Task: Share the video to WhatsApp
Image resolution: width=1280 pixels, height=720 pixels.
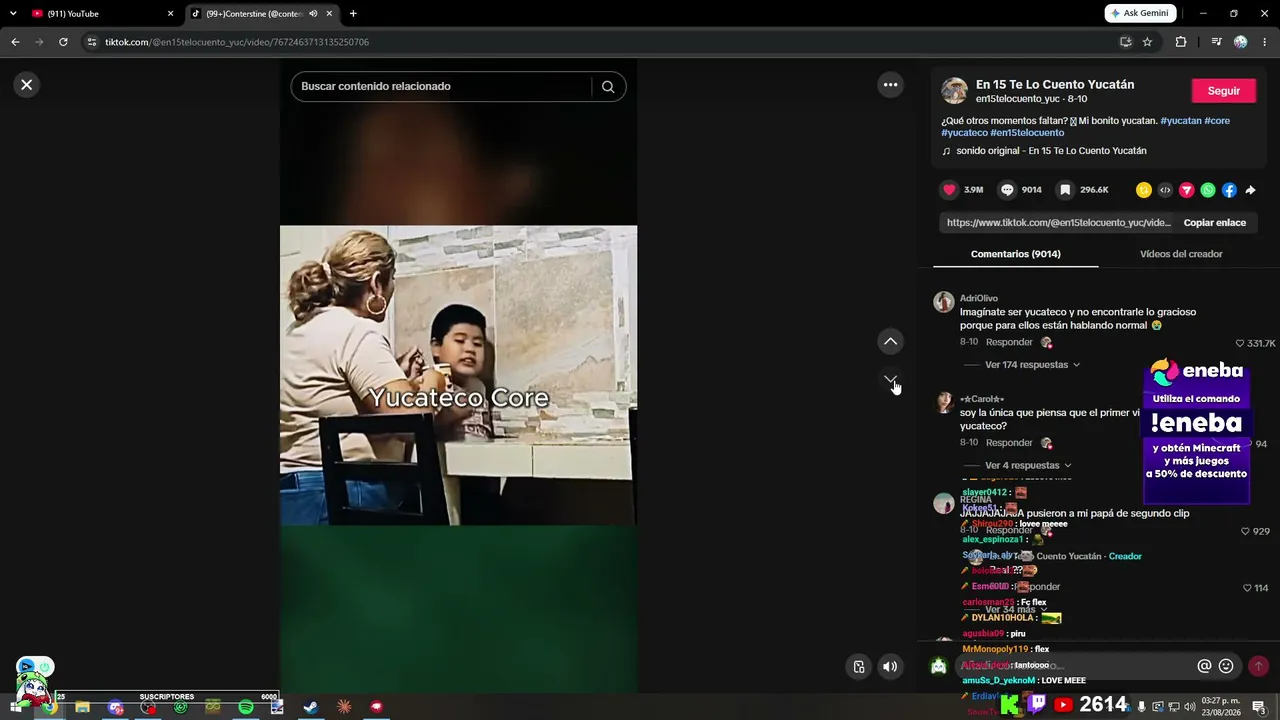Action: (1208, 190)
